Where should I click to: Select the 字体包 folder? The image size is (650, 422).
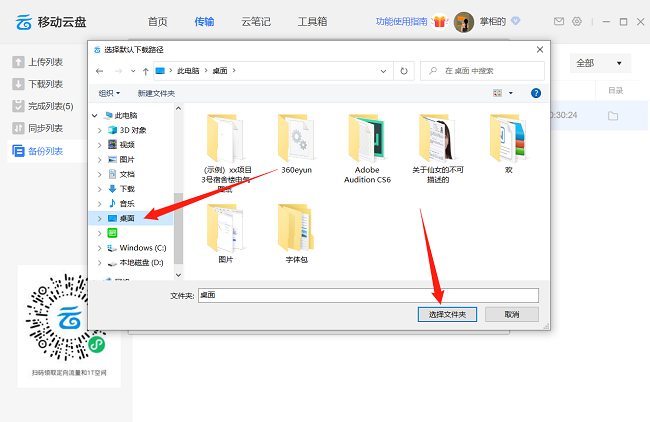(298, 232)
